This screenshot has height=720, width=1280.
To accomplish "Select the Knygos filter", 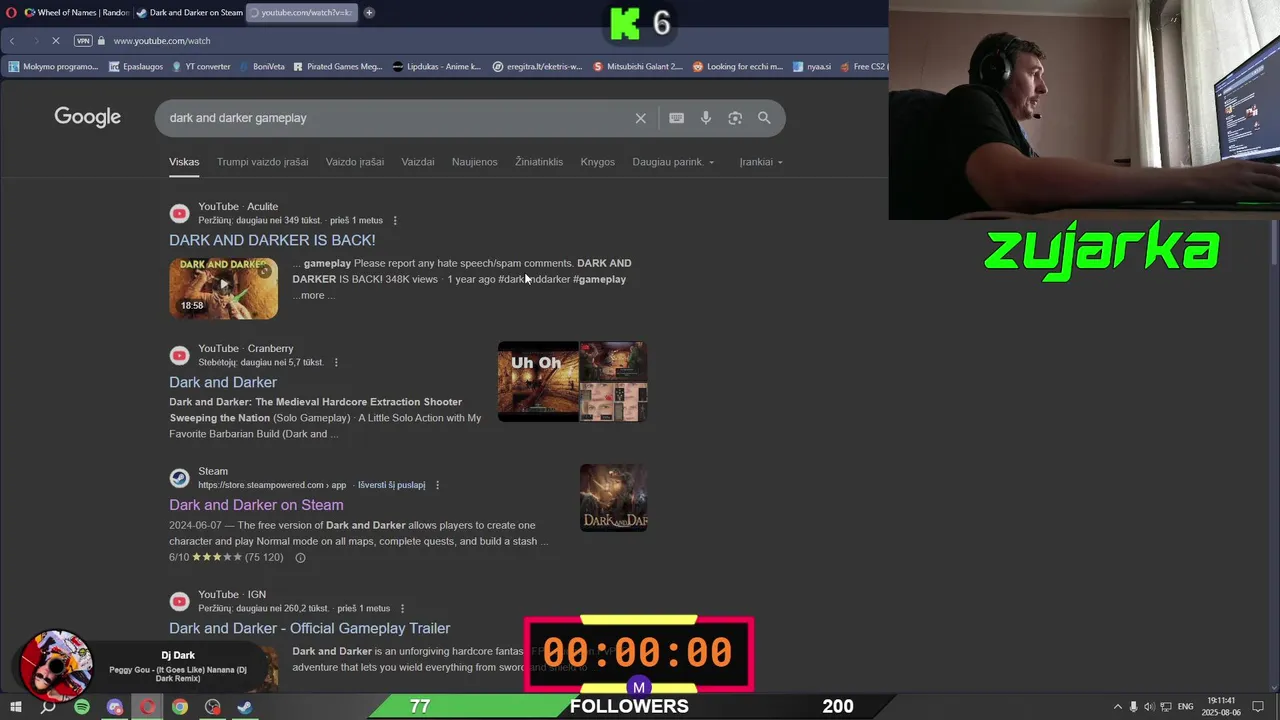I will [x=598, y=162].
